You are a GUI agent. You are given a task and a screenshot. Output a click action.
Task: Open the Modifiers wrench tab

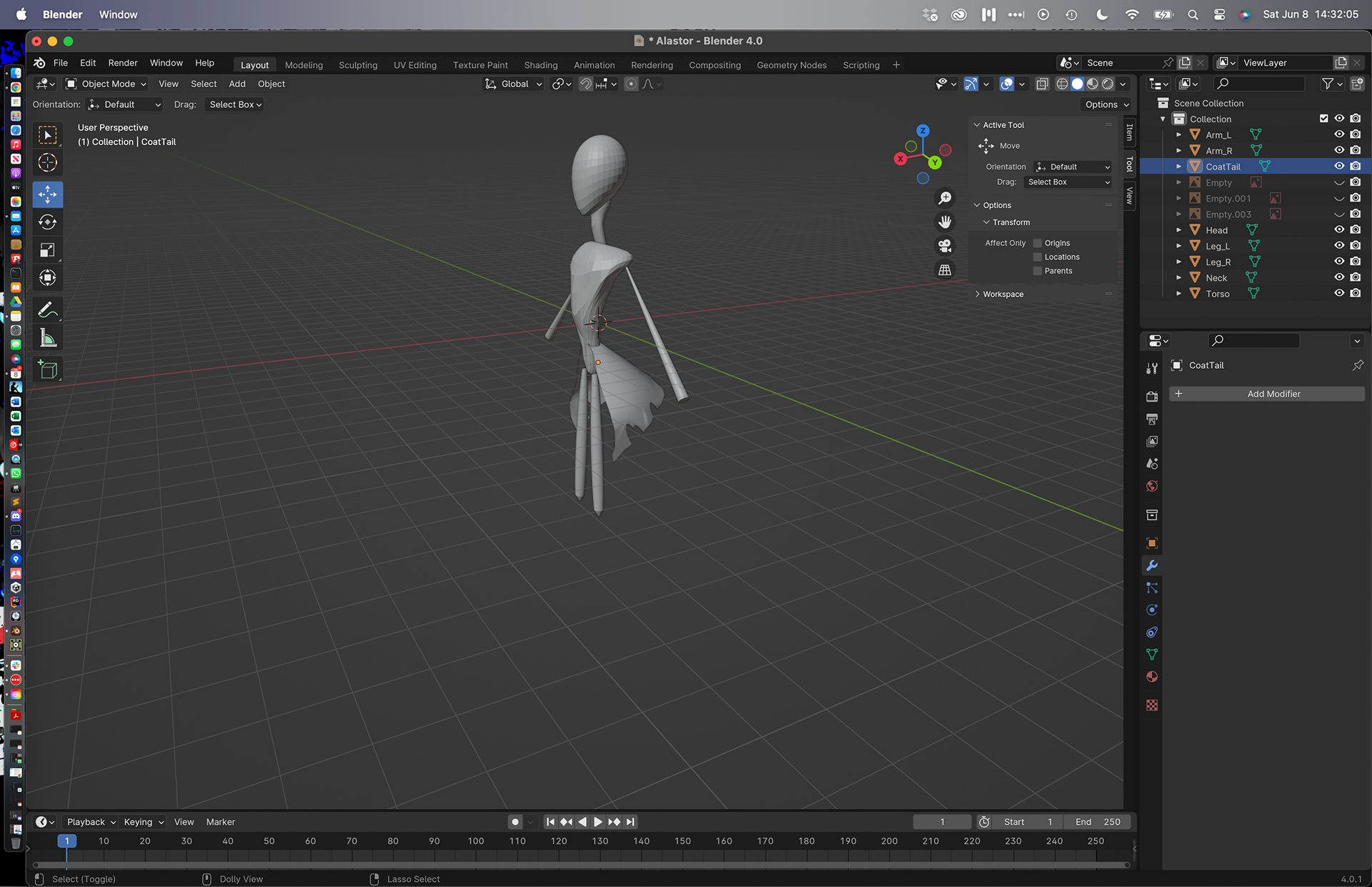click(x=1152, y=565)
